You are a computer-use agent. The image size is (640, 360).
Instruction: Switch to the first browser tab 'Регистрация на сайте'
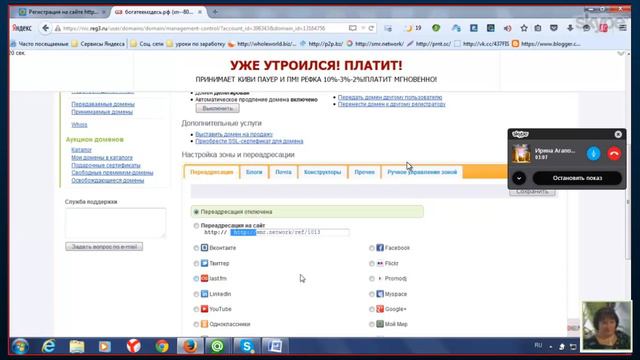pyautogui.click(x=62, y=12)
